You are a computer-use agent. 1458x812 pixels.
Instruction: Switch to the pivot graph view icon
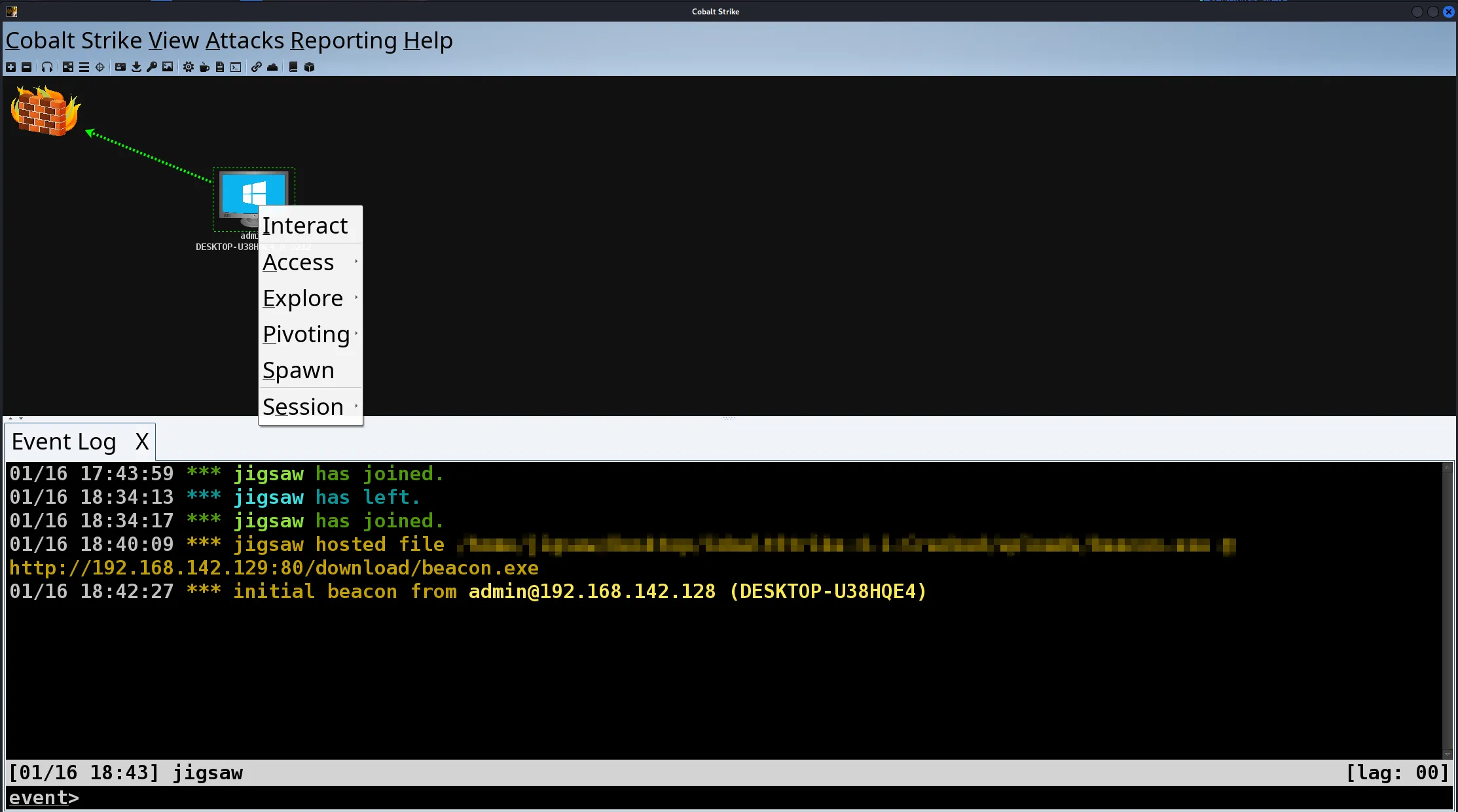tap(68, 67)
